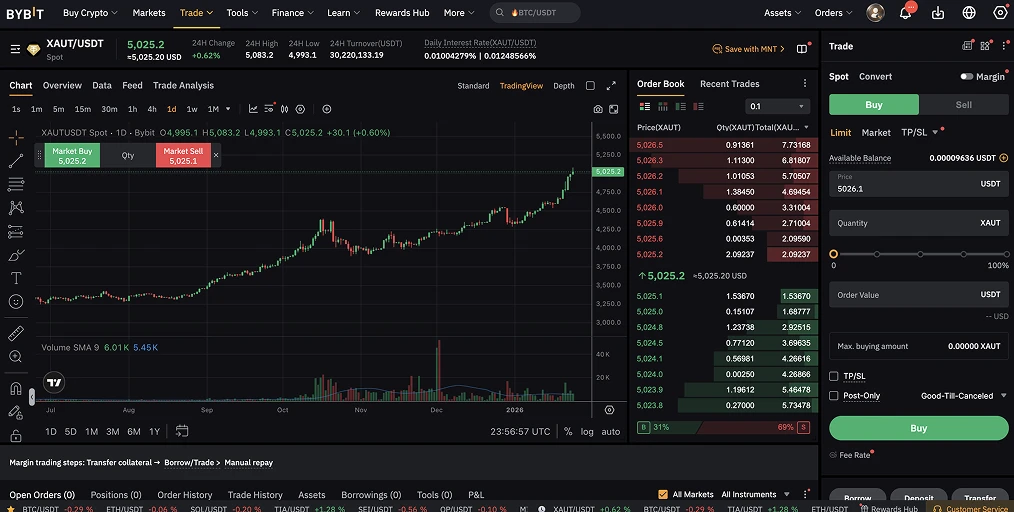Image resolution: width=1014 pixels, height=512 pixels.
Task: Open the Save with MNT link
Action: coord(748,49)
